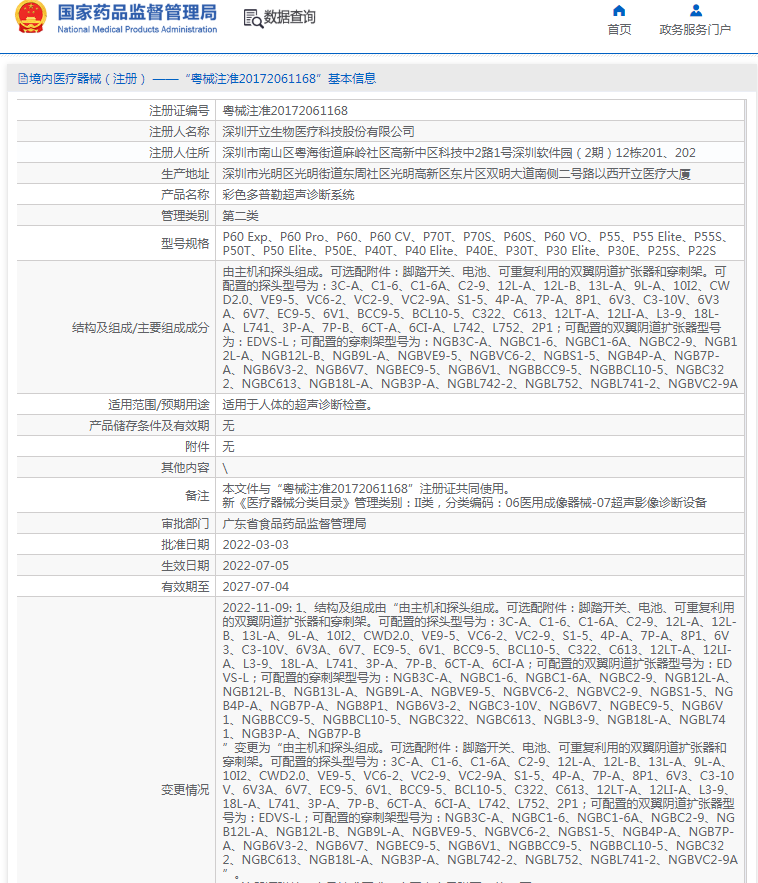
Task: Click National Medical Products Administration text
Action: click(x=137, y=29)
